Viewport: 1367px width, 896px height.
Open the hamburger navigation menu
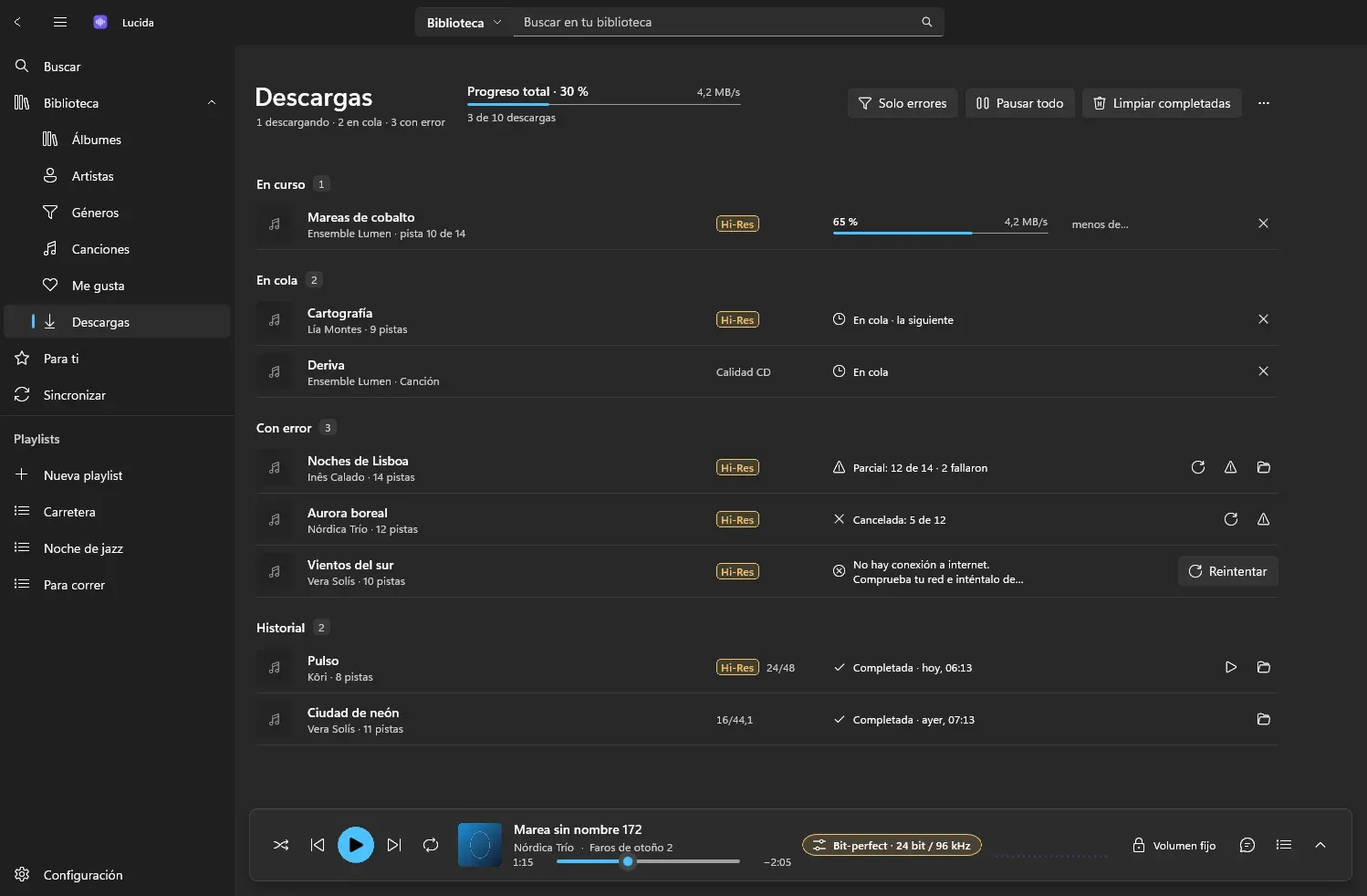60,22
